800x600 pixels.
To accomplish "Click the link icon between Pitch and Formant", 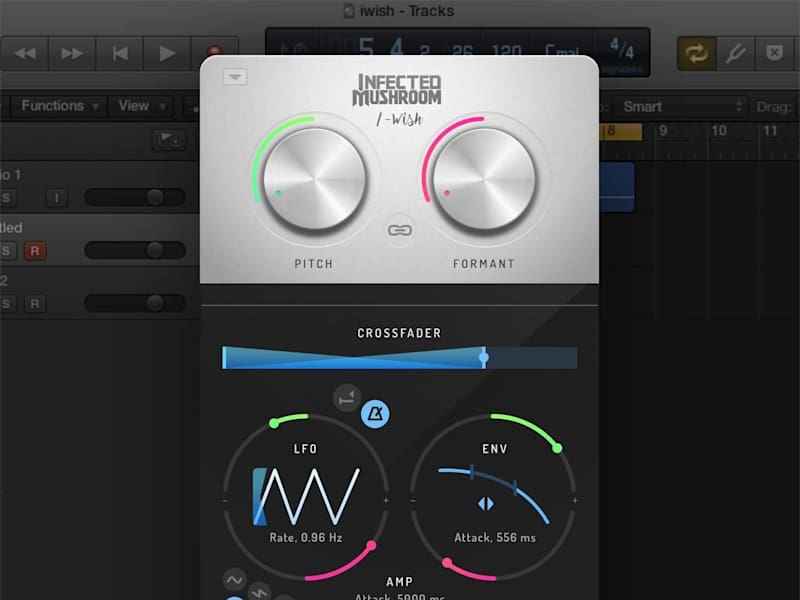I will [x=399, y=230].
